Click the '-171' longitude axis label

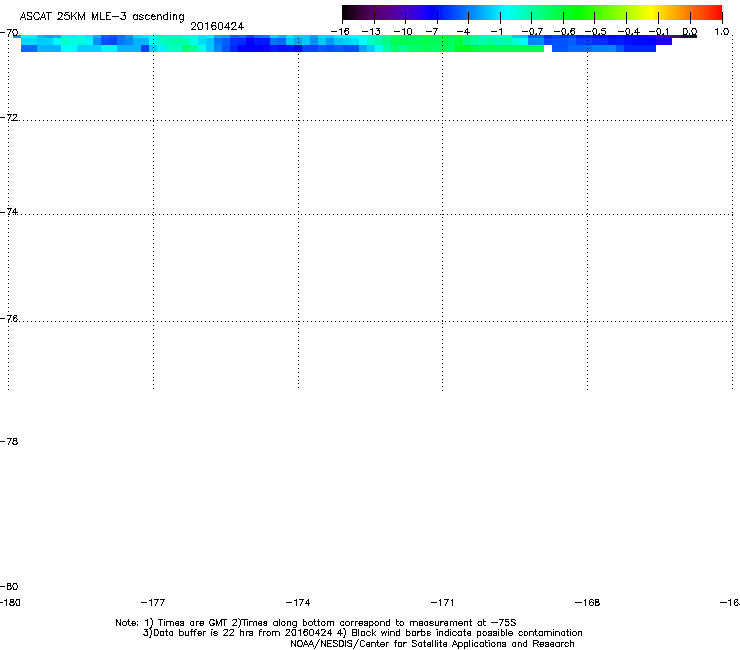coord(442,602)
